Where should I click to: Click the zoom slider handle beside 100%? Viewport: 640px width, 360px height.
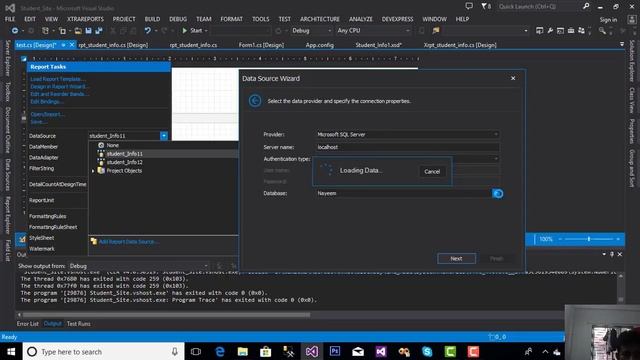point(589,239)
